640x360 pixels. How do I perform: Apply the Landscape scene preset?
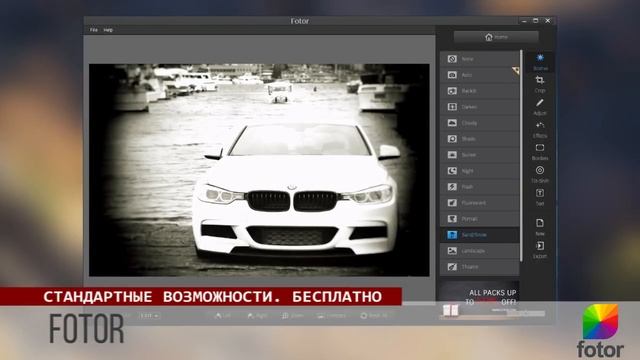pos(480,251)
